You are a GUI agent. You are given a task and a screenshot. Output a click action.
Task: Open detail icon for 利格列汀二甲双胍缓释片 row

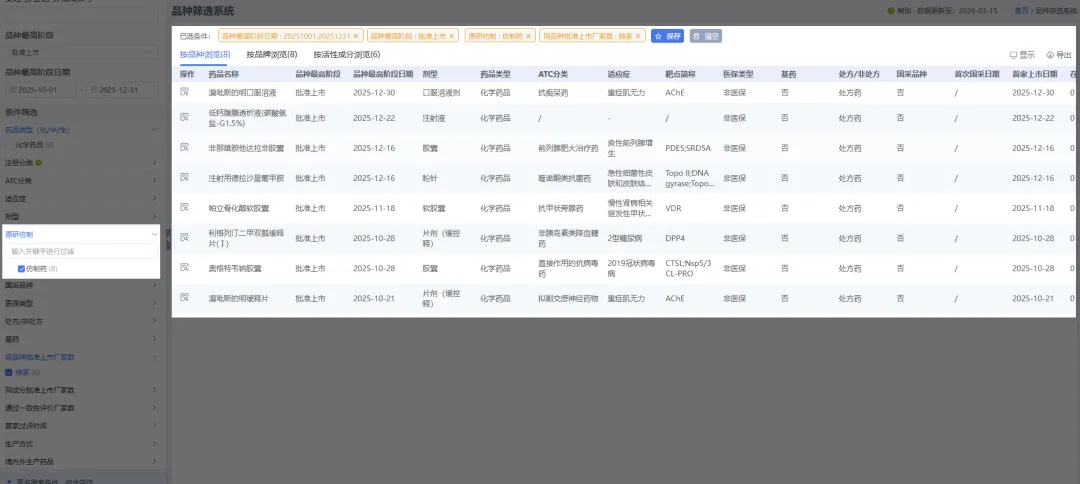tap(184, 237)
